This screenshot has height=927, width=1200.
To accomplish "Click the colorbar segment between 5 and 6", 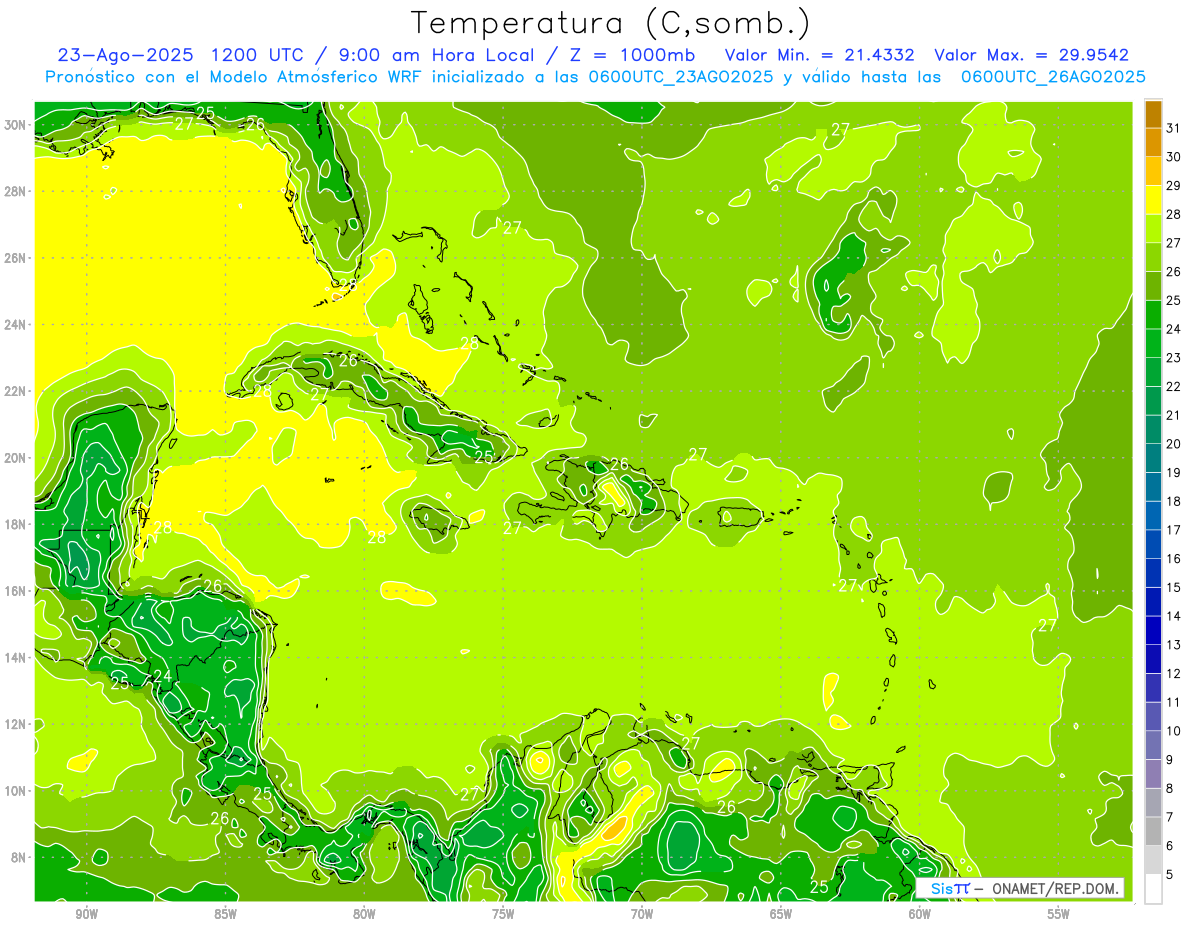I will tap(1153, 860).
